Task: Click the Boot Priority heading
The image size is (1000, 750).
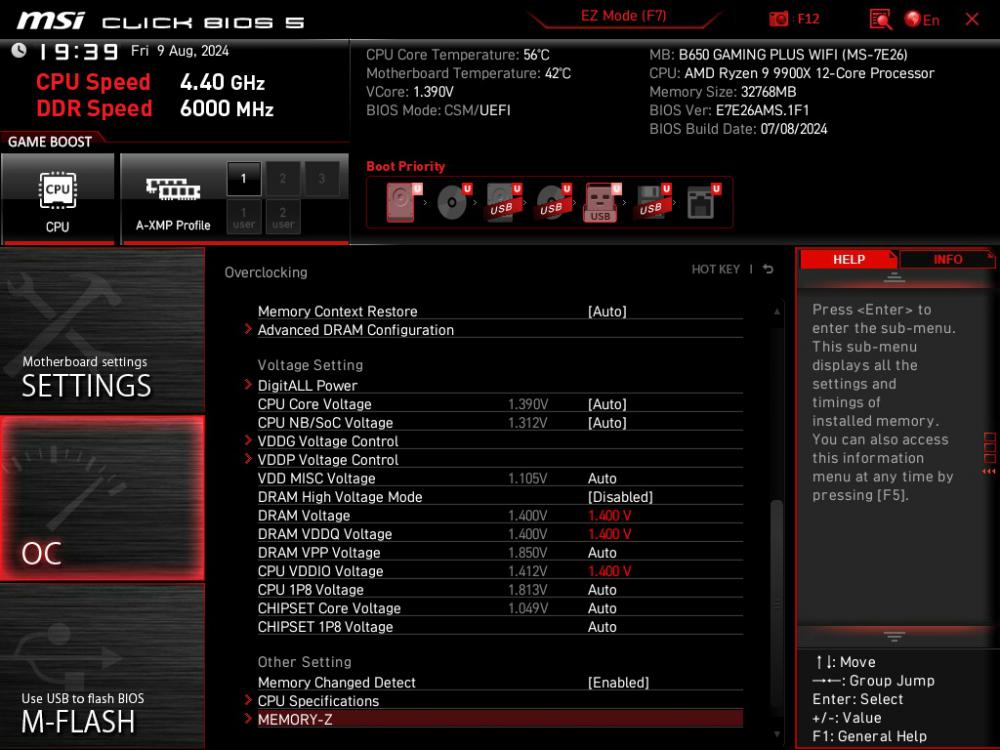Action: (x=406, y=166)
